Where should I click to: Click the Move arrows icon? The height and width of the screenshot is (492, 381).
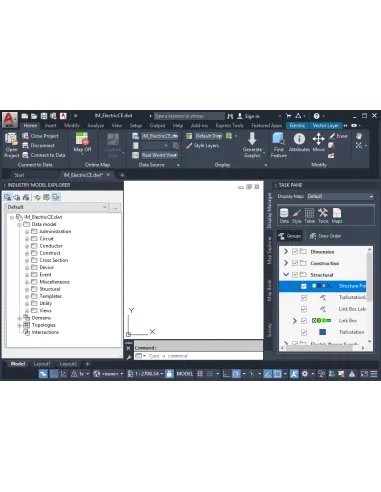[x=318, y=139]
